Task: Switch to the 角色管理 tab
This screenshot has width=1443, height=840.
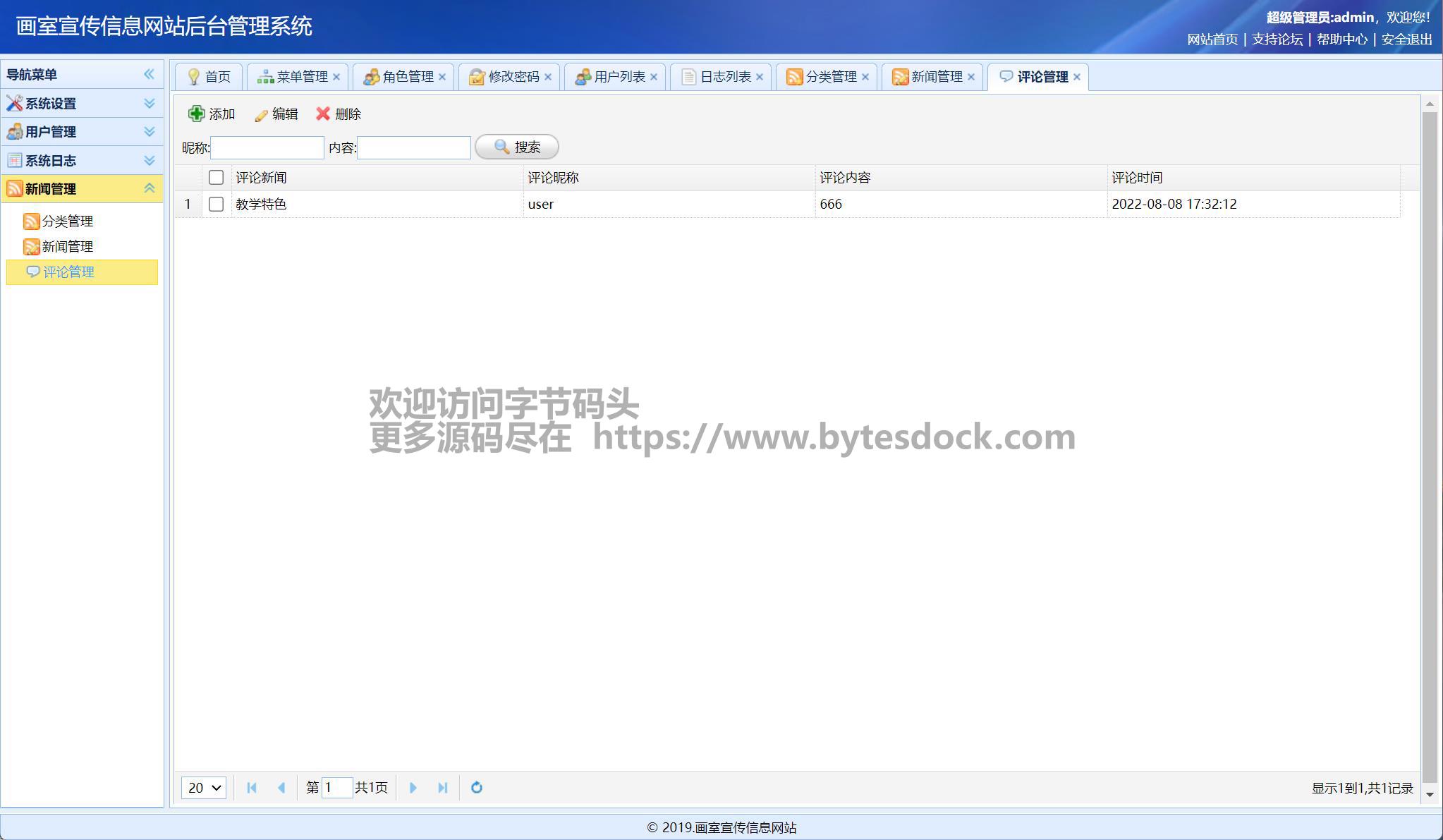Action: click(408, 77)
